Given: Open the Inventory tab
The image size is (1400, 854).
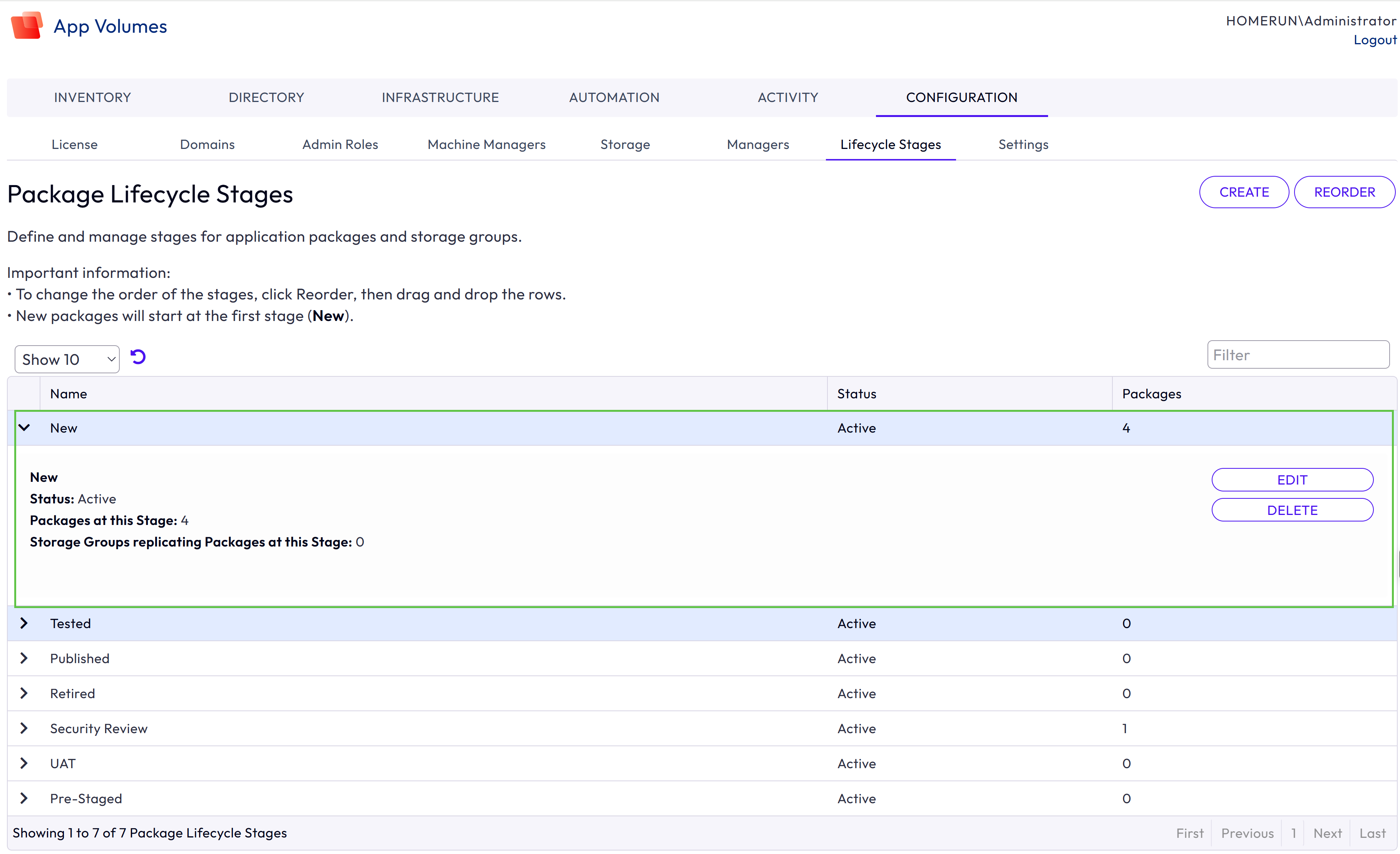Looking at the screenshot, I should [93, 98].
